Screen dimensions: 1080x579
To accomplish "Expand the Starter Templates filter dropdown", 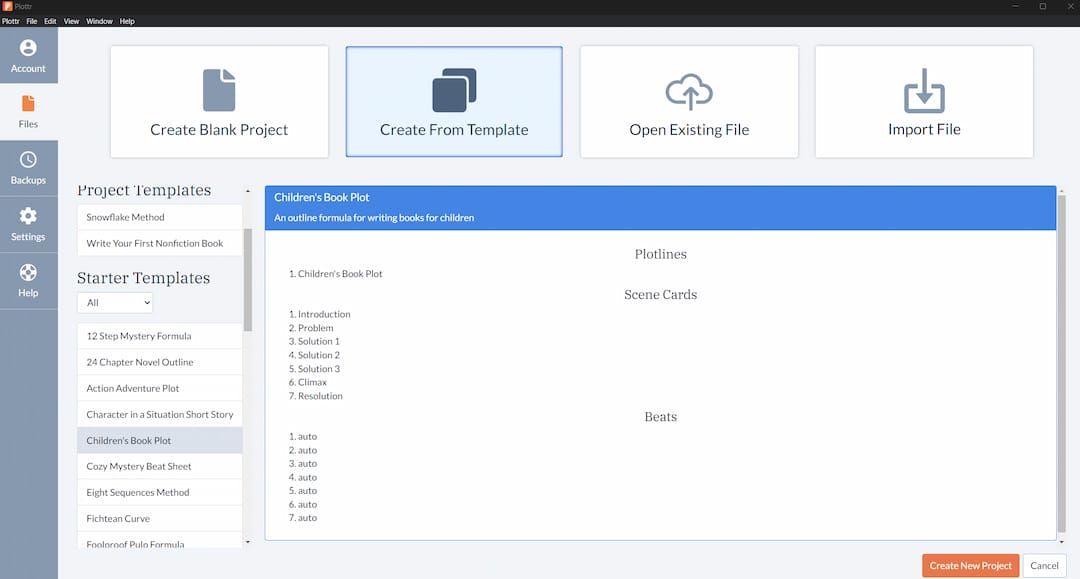I will tap(115, 302).
